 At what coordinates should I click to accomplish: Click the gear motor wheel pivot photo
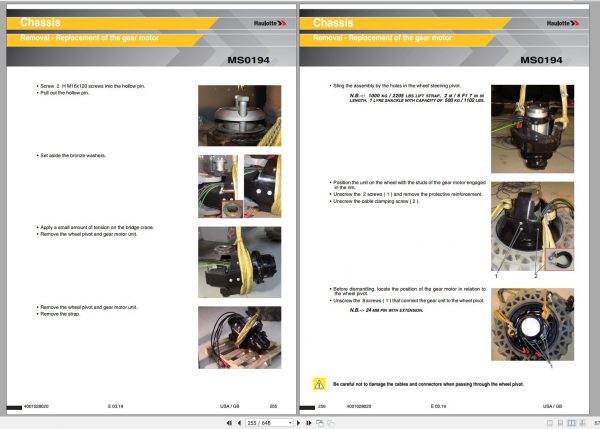(532, 325)
